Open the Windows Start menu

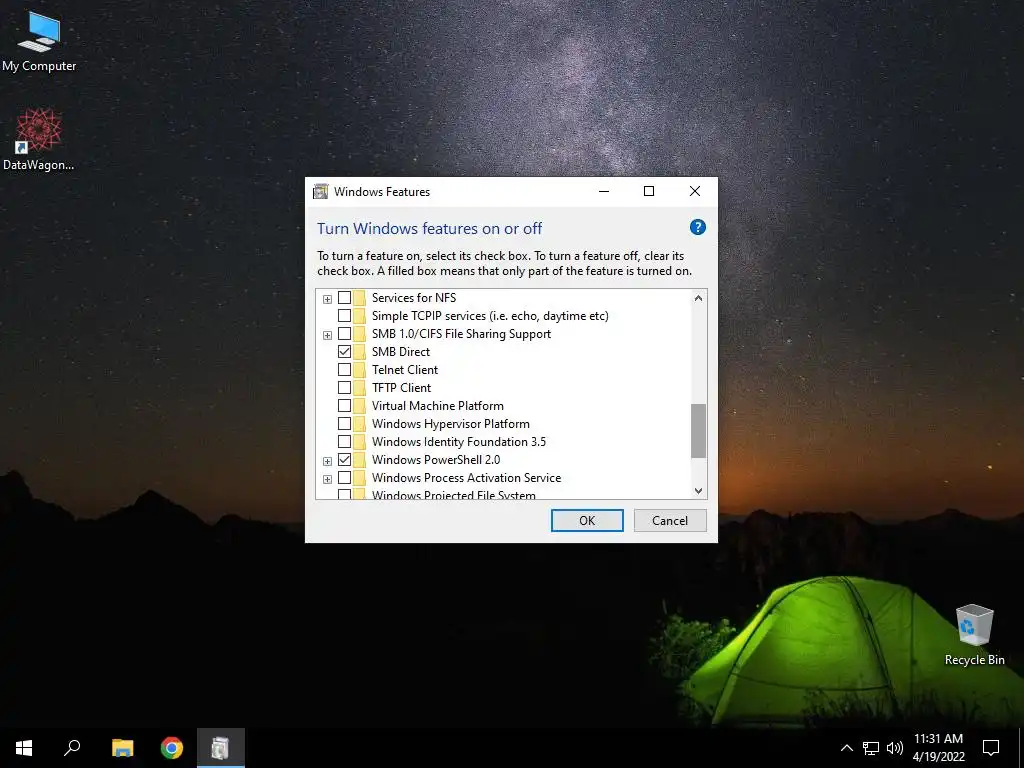[x=24, y=748]
